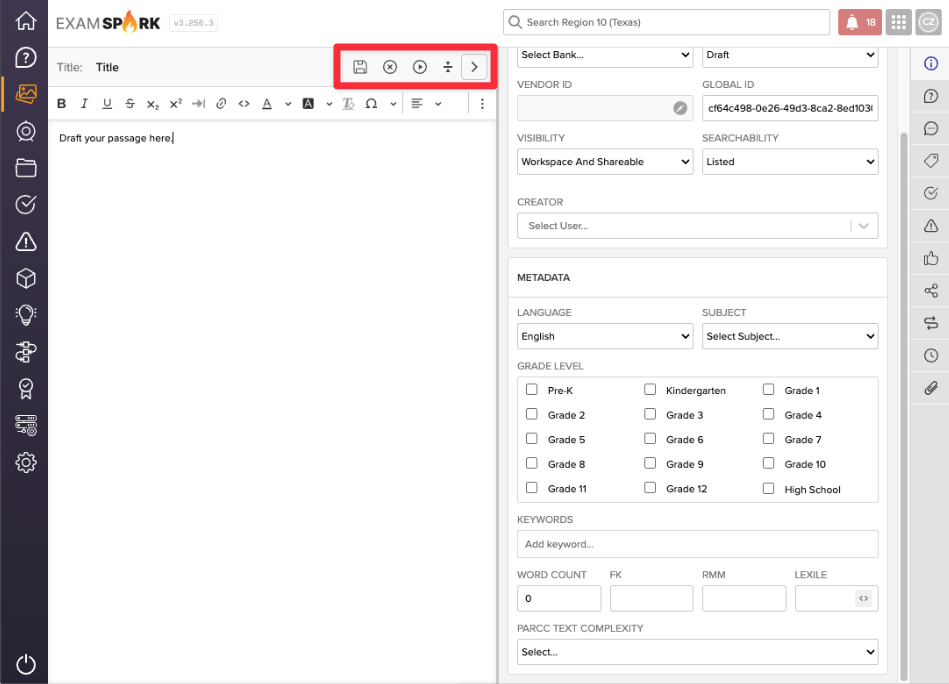Open the Searchability Listed dropdown

pos(790,162)
